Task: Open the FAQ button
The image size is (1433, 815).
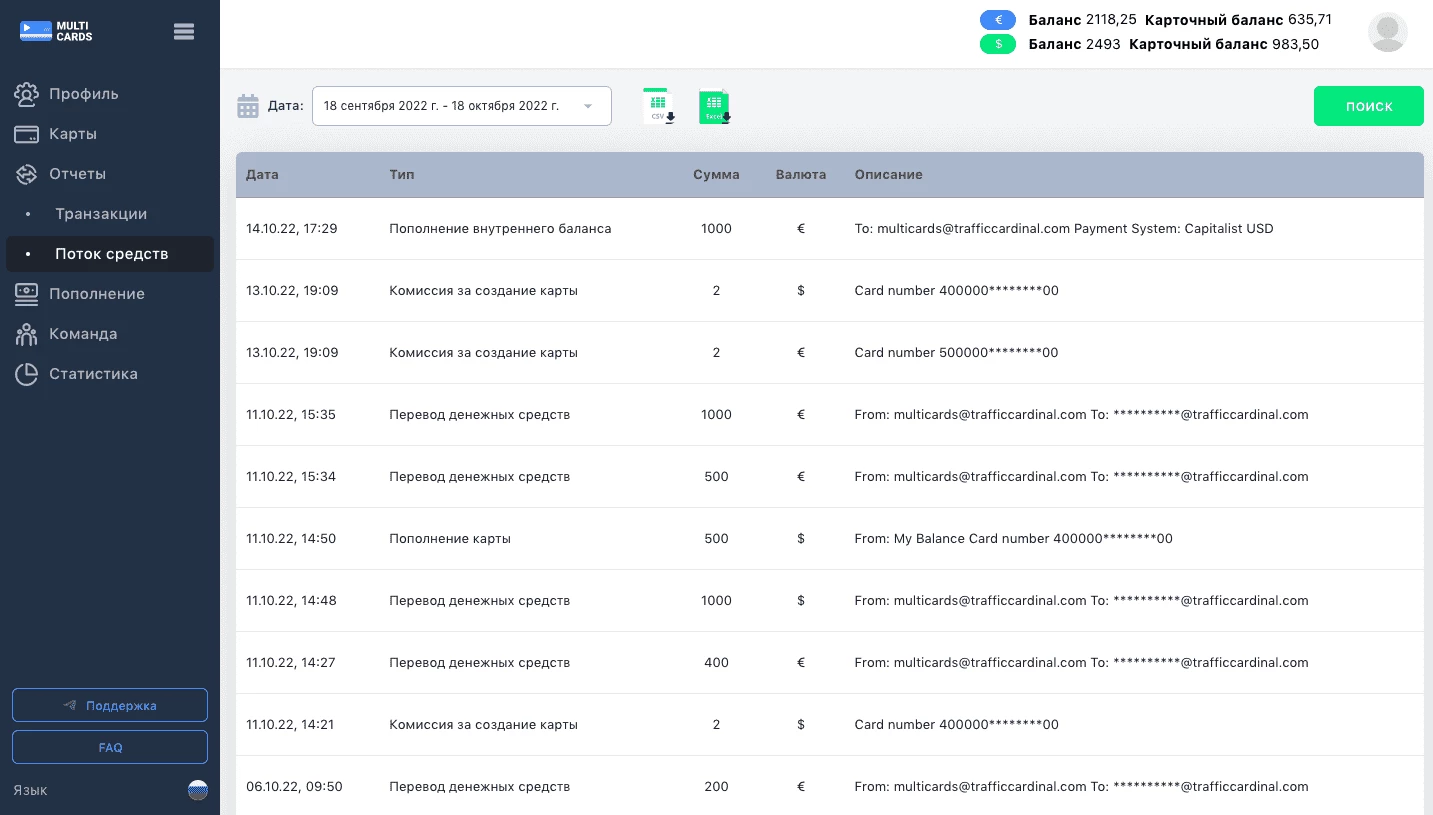Action: pos(110,747)
